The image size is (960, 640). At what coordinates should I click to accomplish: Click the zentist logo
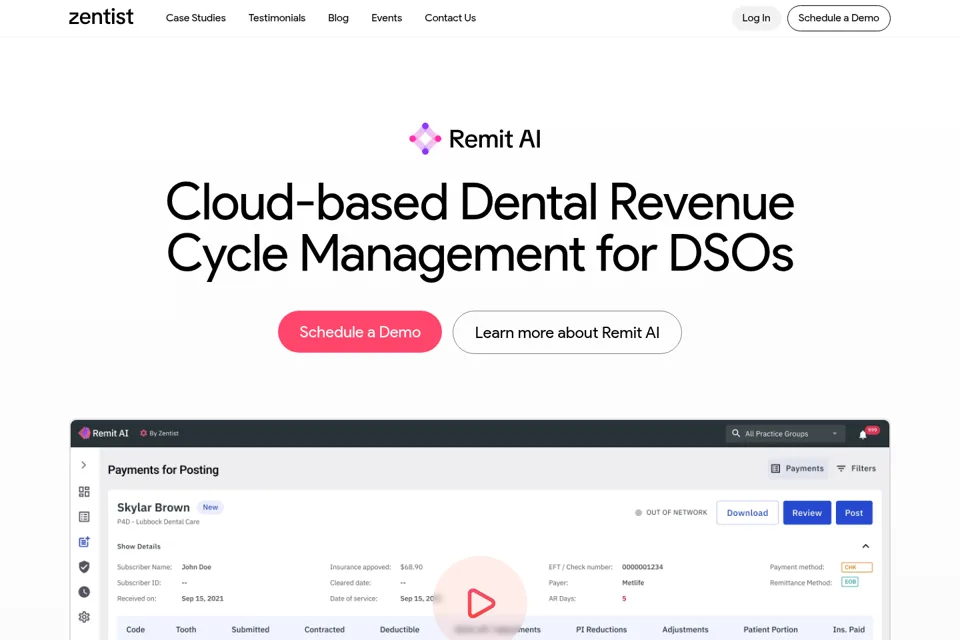(101, 17)
